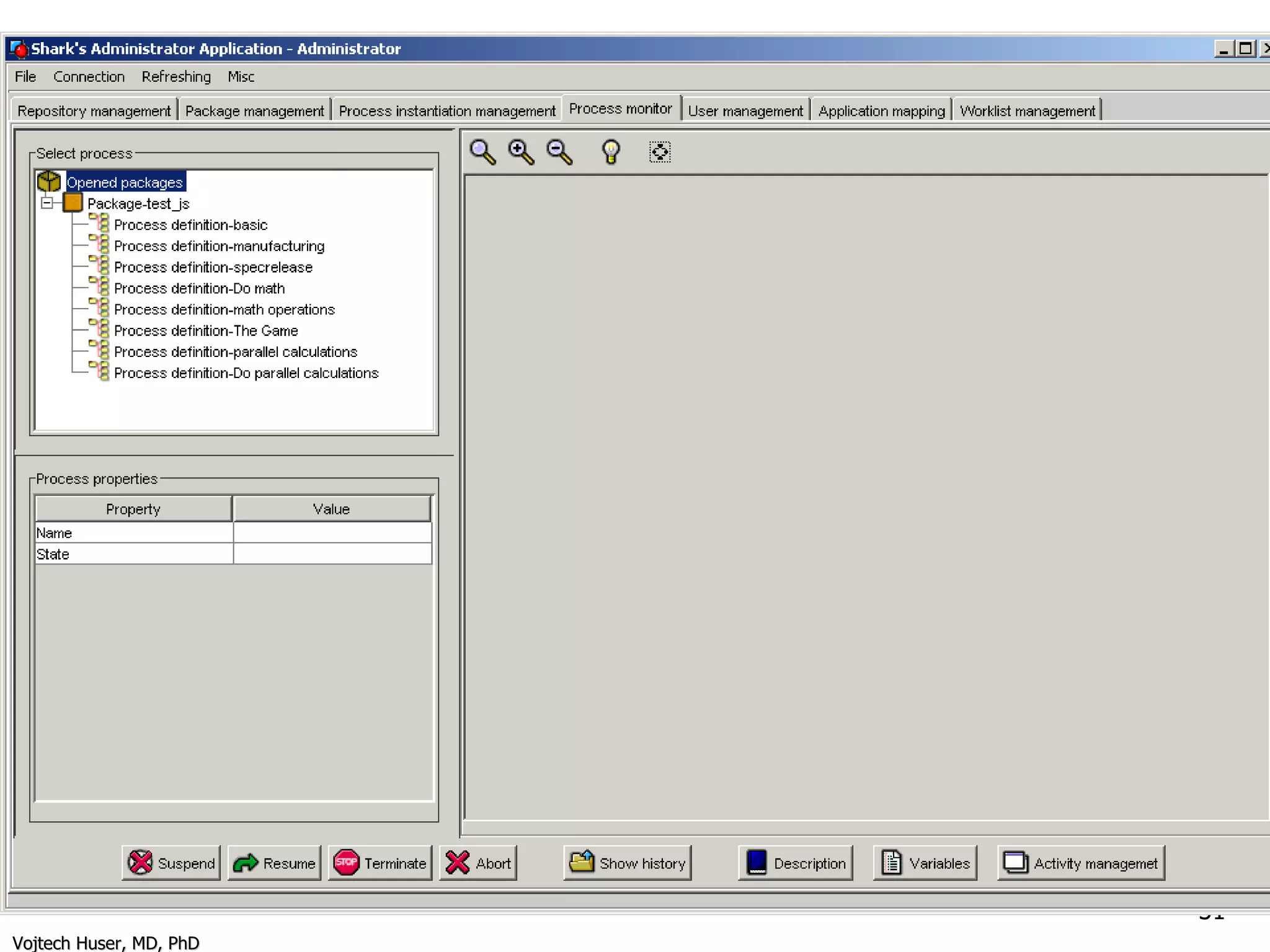Click the actual-size magnifier icon
Viewport: 1270px width, 952px height.
click(482, 152)
